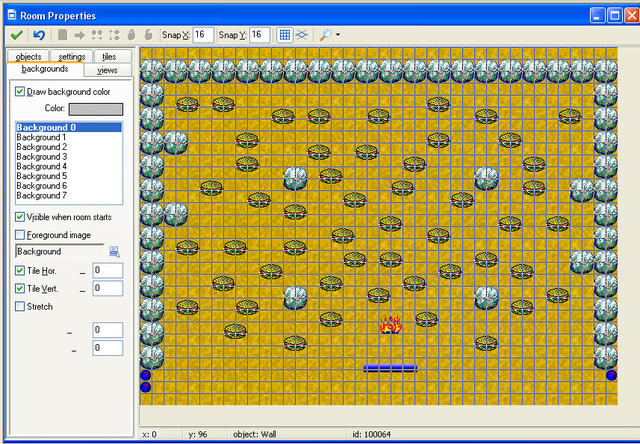This screenshot has height=444, width=640.
Task: Click the y: 96 status bar entry
Action: 198,434
